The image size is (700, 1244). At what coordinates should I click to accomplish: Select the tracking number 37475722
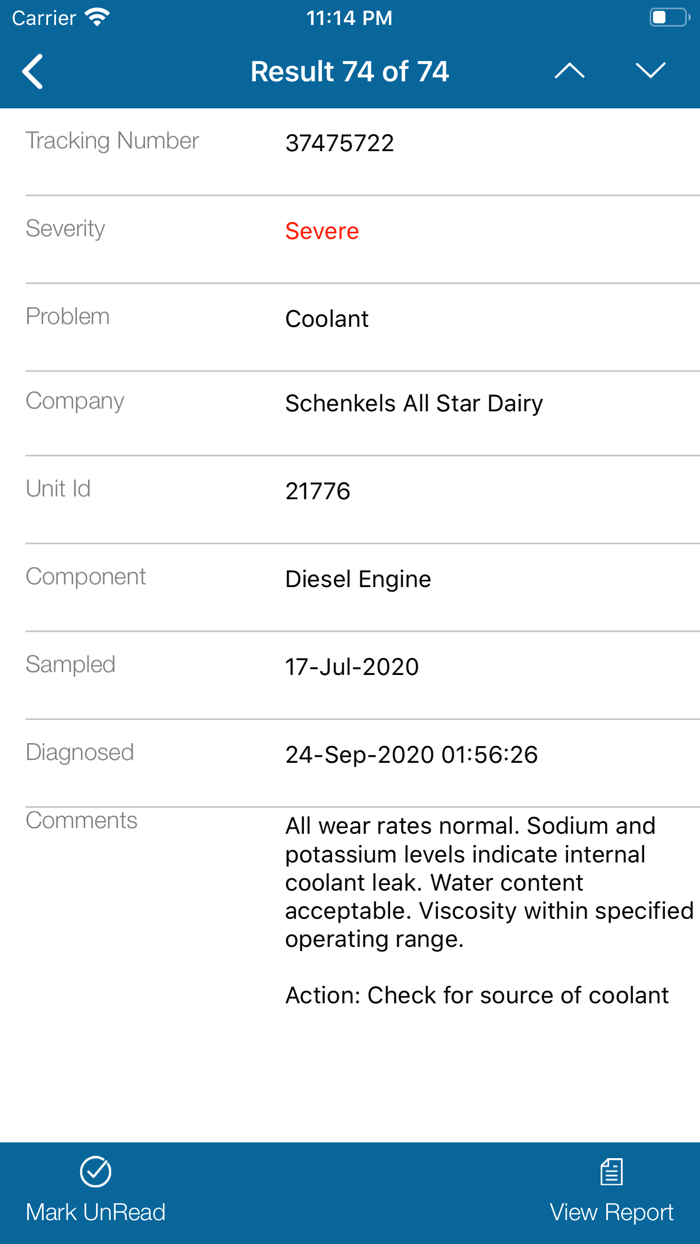click(x=339, y=143)
